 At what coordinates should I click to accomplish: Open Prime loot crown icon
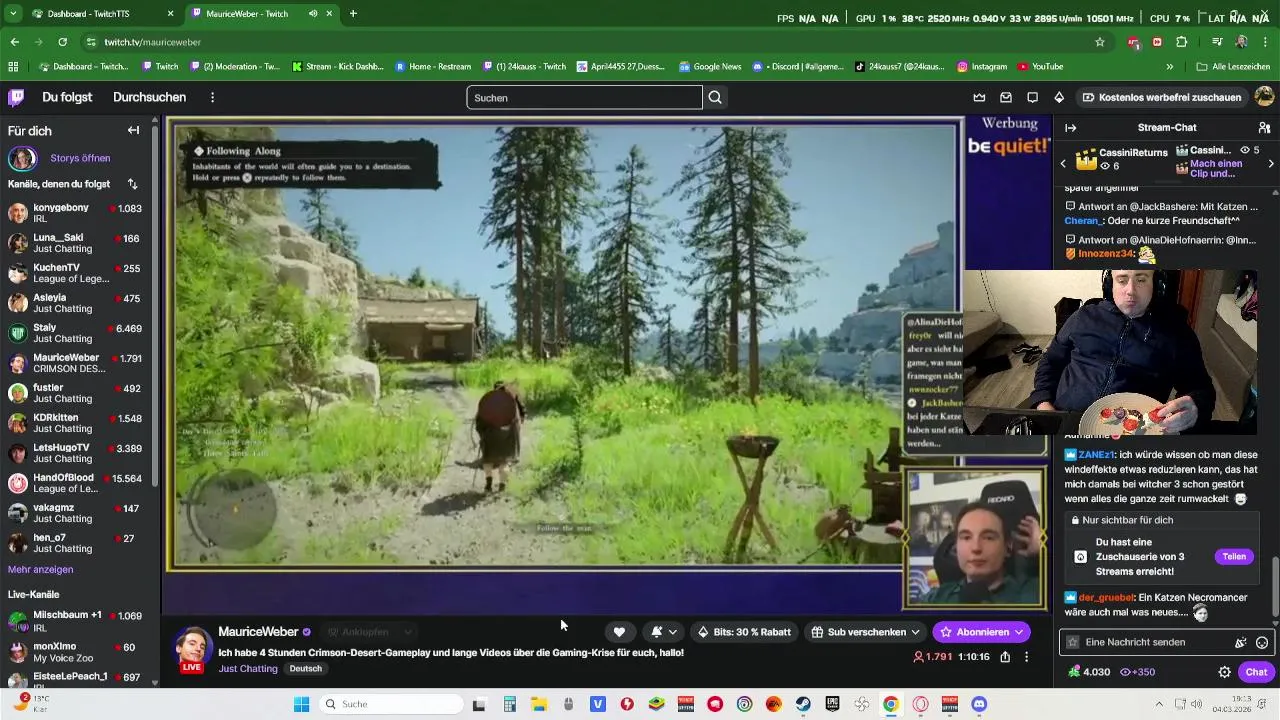click(x=979, y=97)
